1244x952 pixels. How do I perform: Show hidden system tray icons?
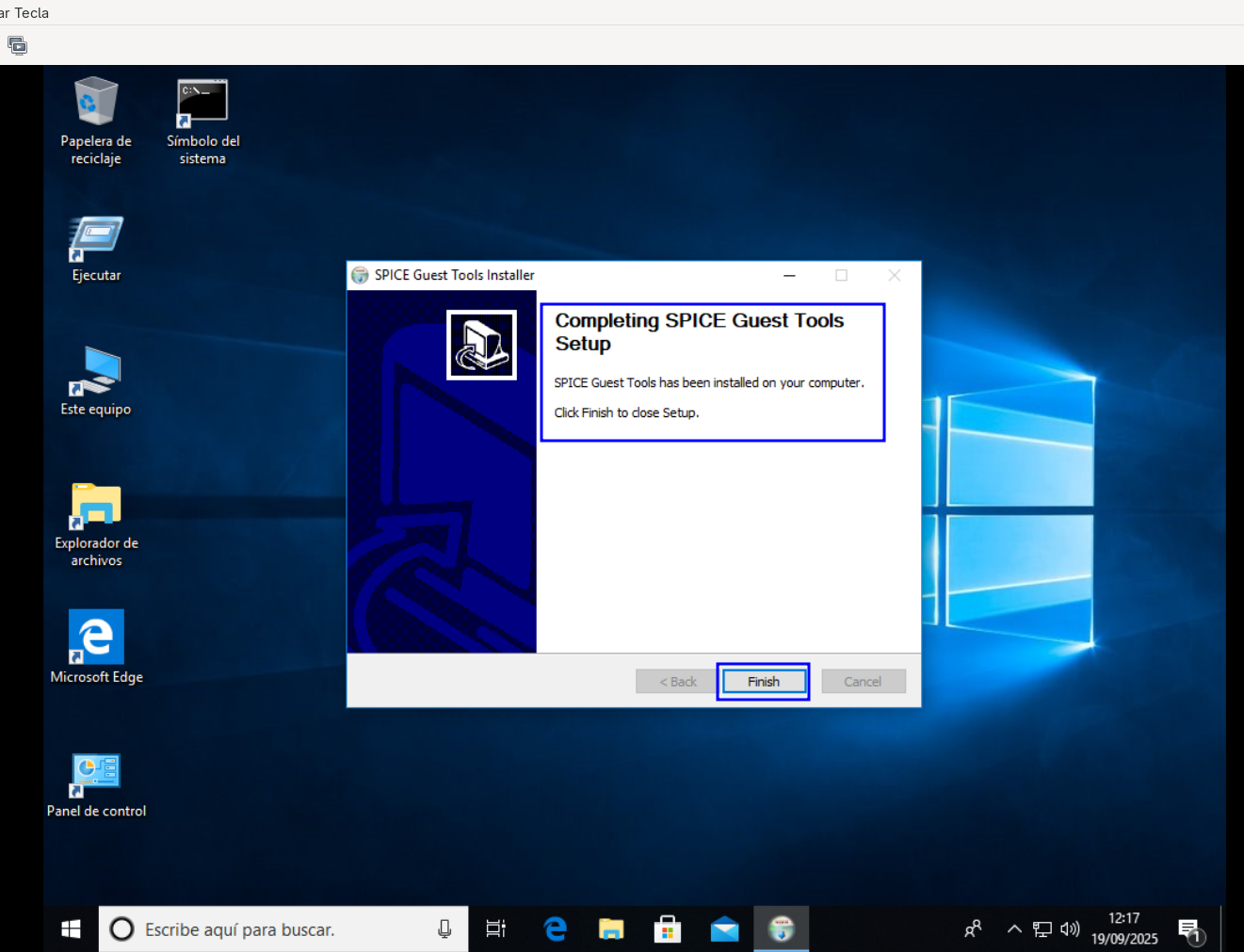point(1014,929)
